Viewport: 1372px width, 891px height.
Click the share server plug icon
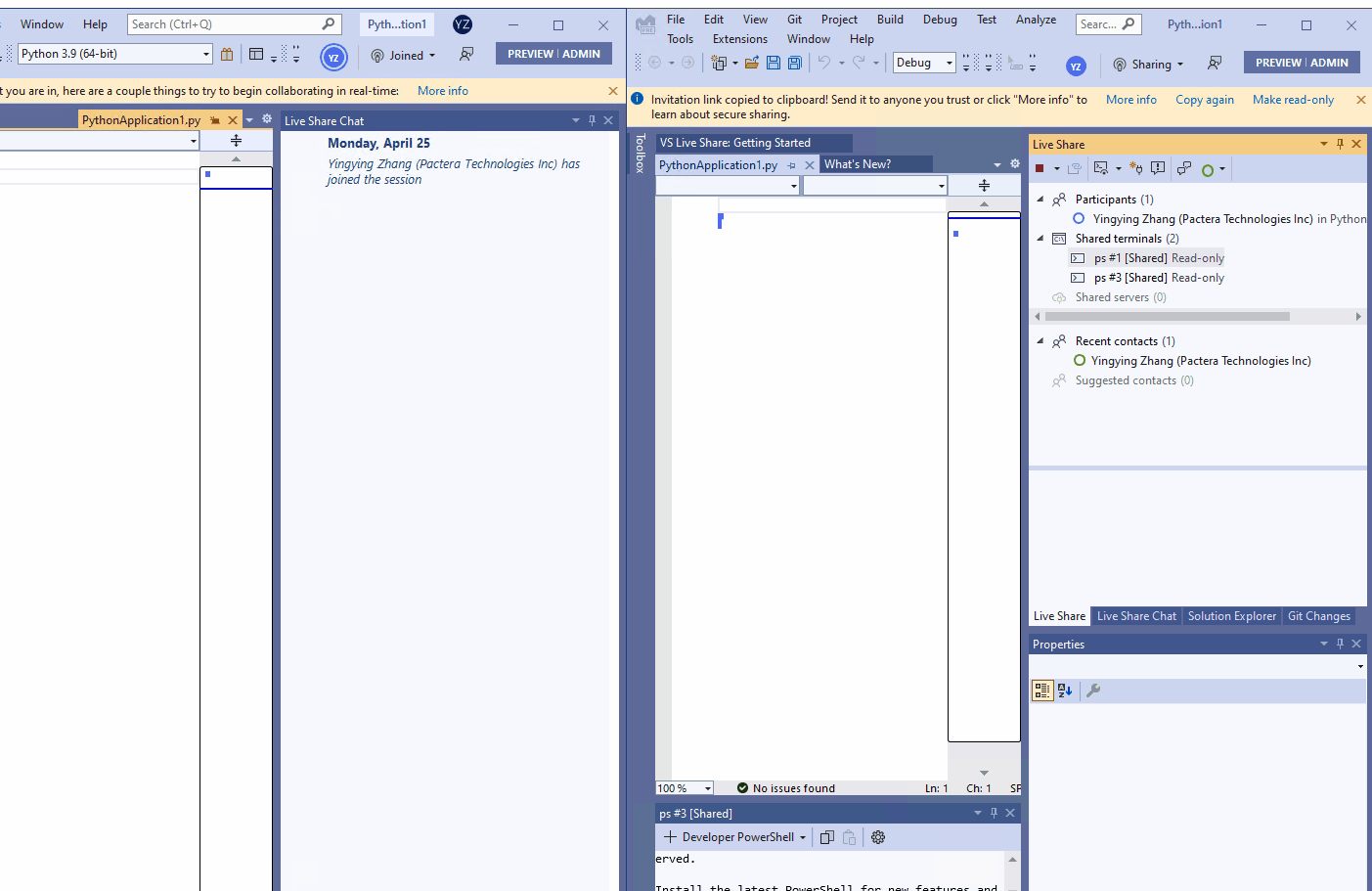pos(1135,168)
